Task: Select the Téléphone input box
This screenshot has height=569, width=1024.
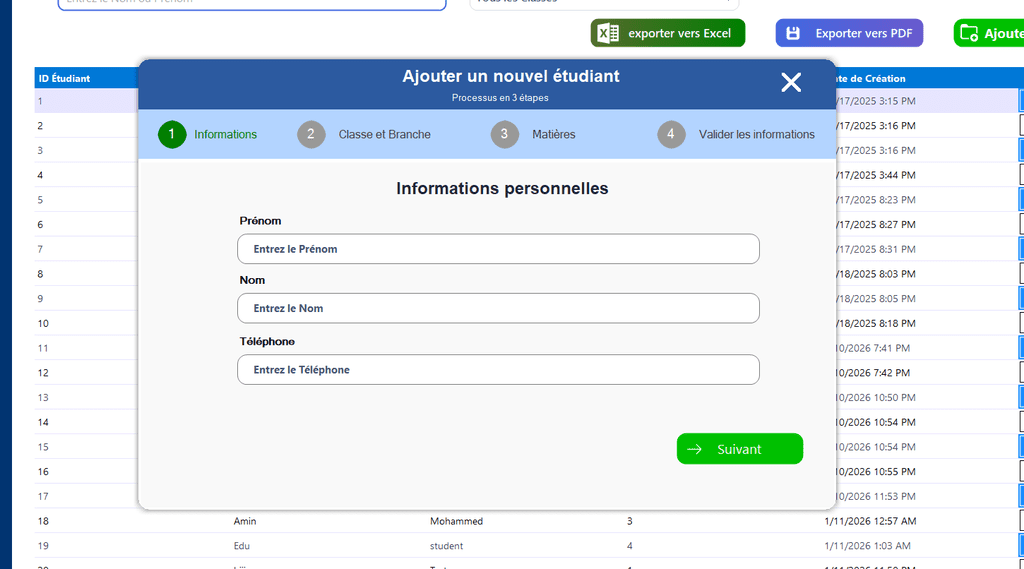Action: pos(498,370)
